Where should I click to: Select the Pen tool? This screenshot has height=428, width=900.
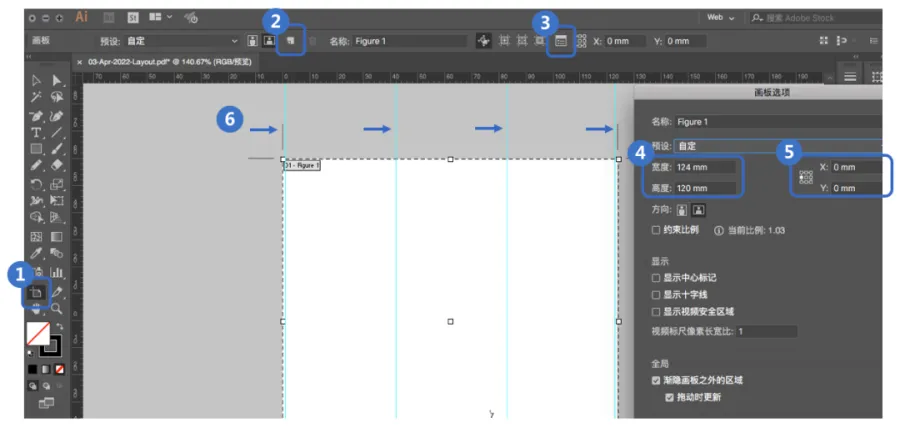point(37,115)
